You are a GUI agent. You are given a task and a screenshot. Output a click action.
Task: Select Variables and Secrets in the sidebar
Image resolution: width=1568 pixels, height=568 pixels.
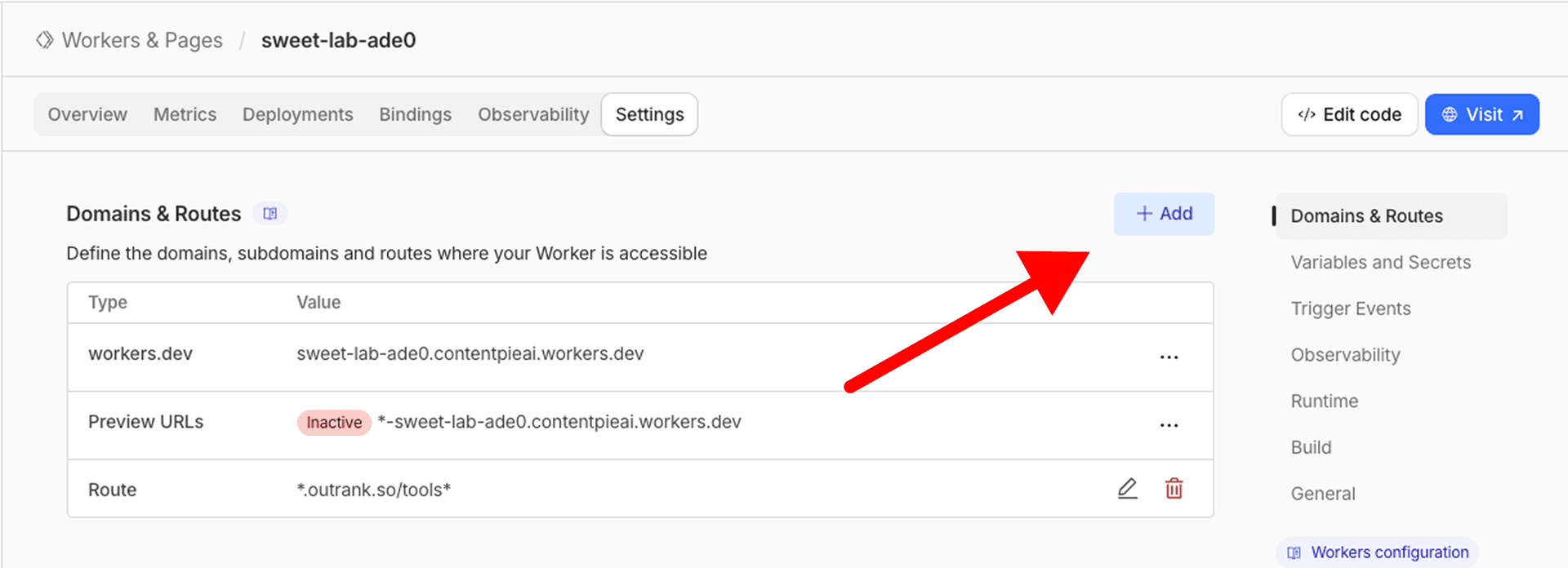tap(1380, 262)
